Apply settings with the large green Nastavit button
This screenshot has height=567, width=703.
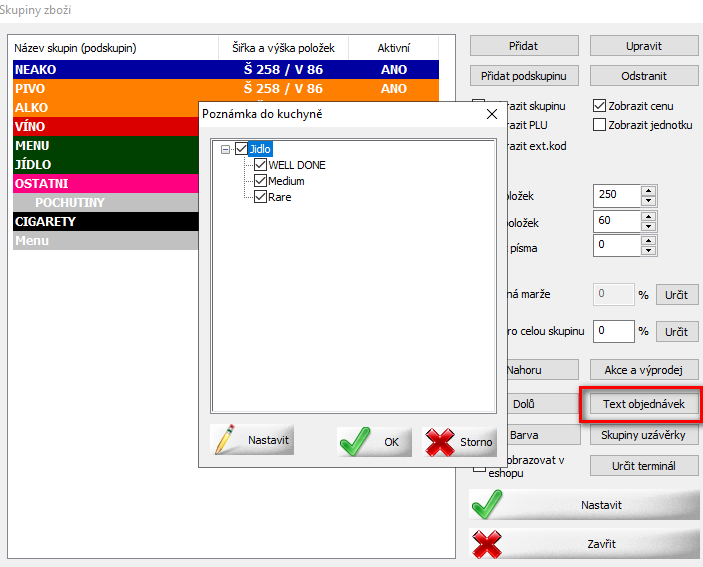point(585,505)
